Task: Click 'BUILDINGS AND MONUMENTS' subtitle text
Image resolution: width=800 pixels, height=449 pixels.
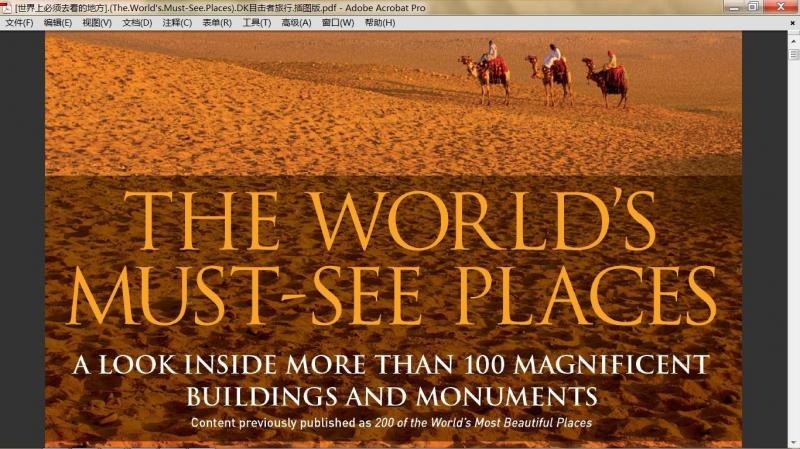Action: (392, 396)
